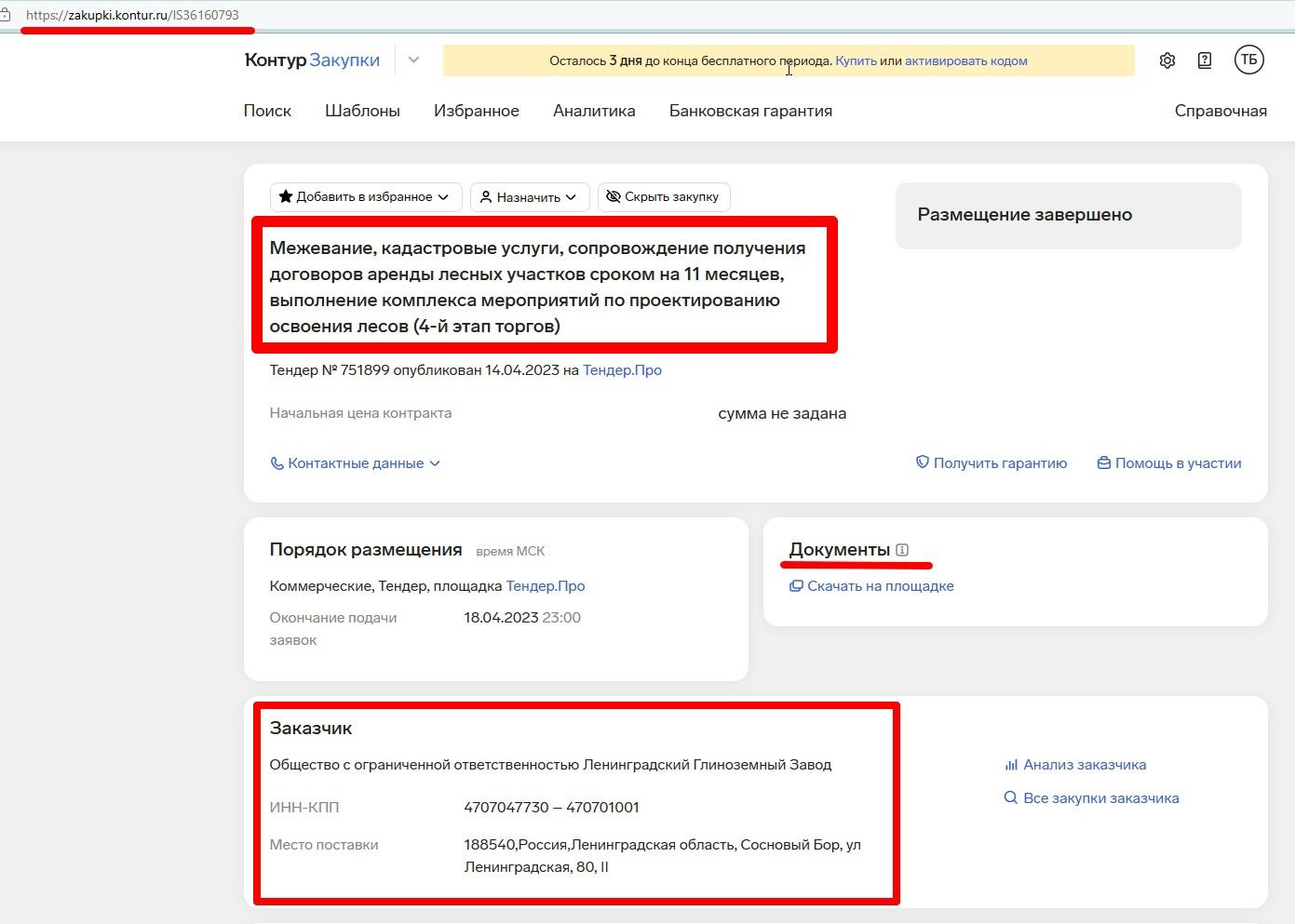Open settings gear icon in header
1295x924 pixels.
coord(1167,60)
